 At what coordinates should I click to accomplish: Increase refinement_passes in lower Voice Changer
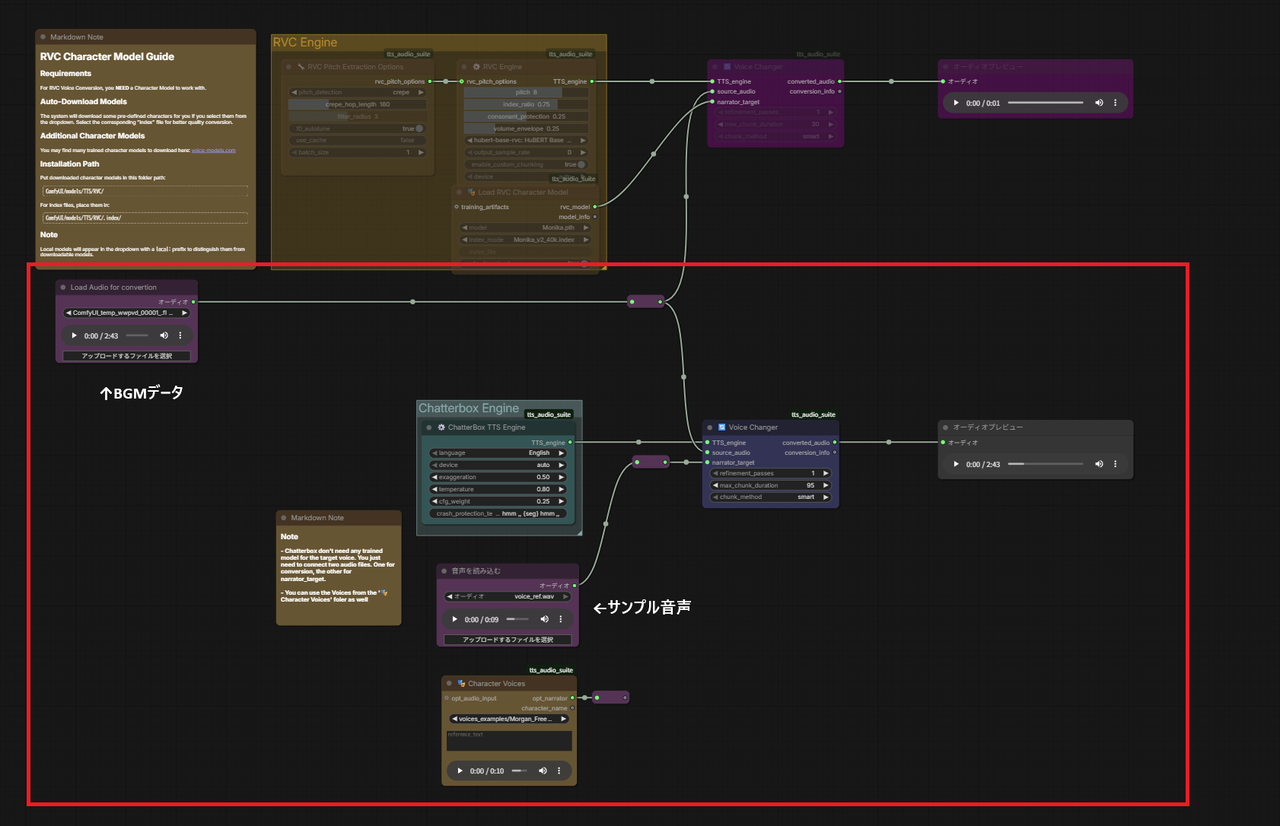tap(825, 473)
